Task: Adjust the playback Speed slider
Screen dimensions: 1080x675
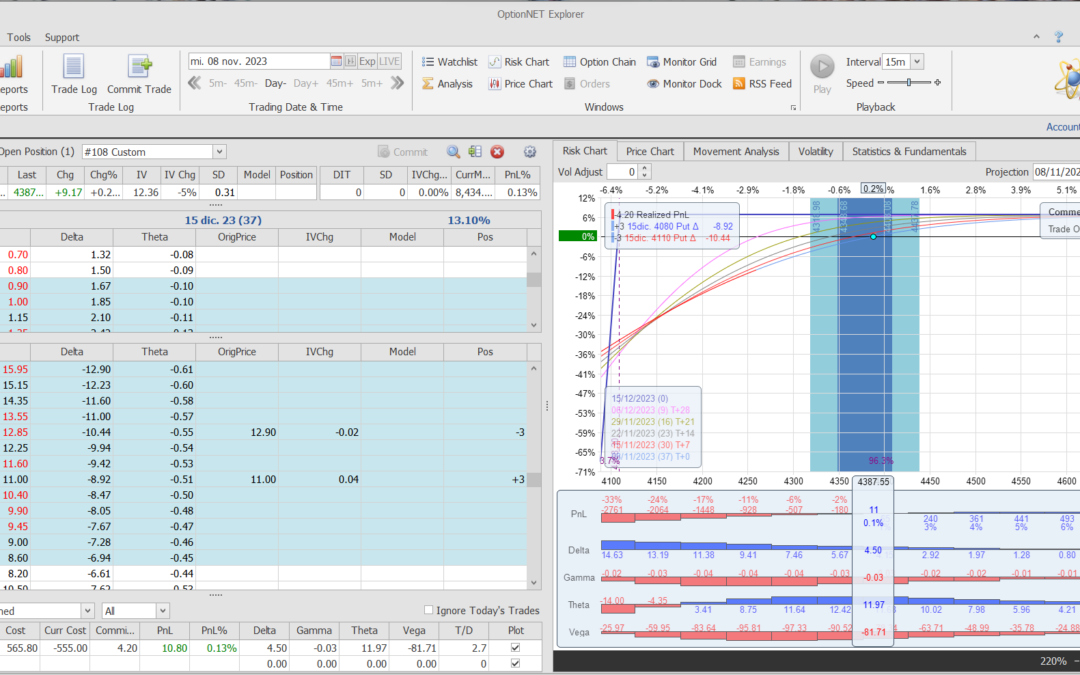Action: [909, 84]
